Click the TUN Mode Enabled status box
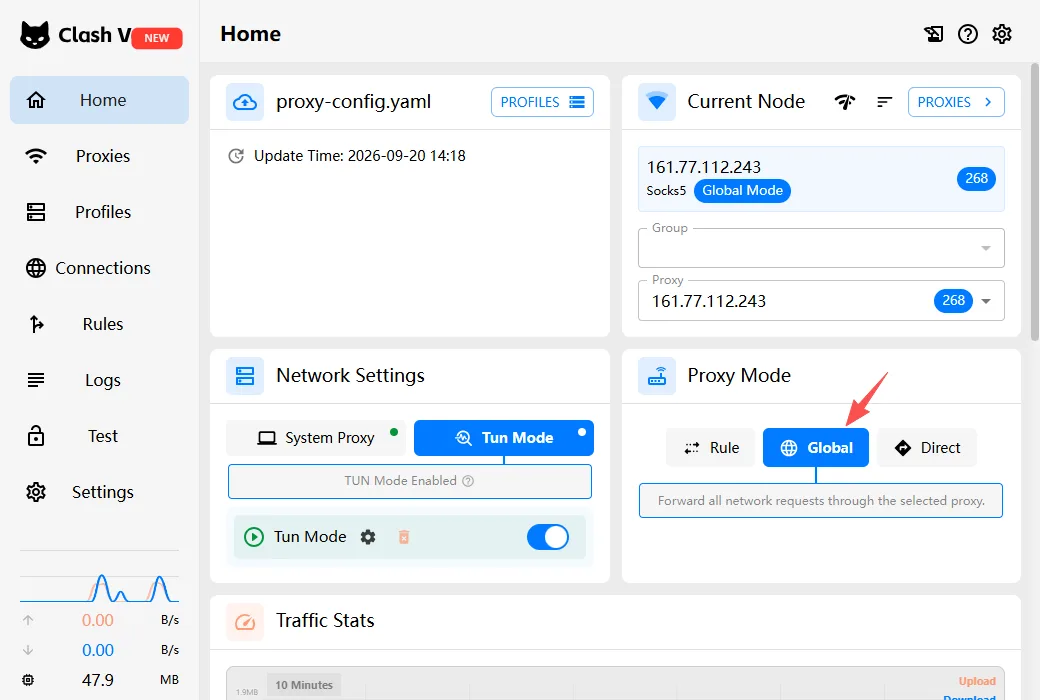 [410, 481]
